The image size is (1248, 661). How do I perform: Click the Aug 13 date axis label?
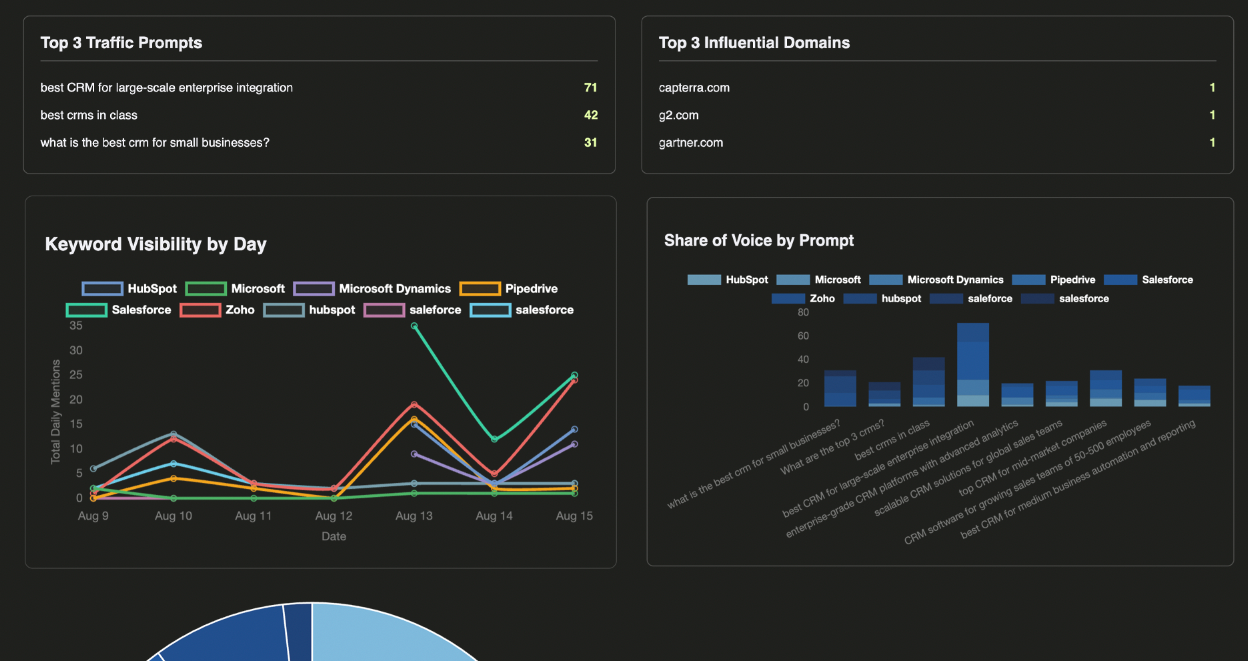[x=414, y=516]
